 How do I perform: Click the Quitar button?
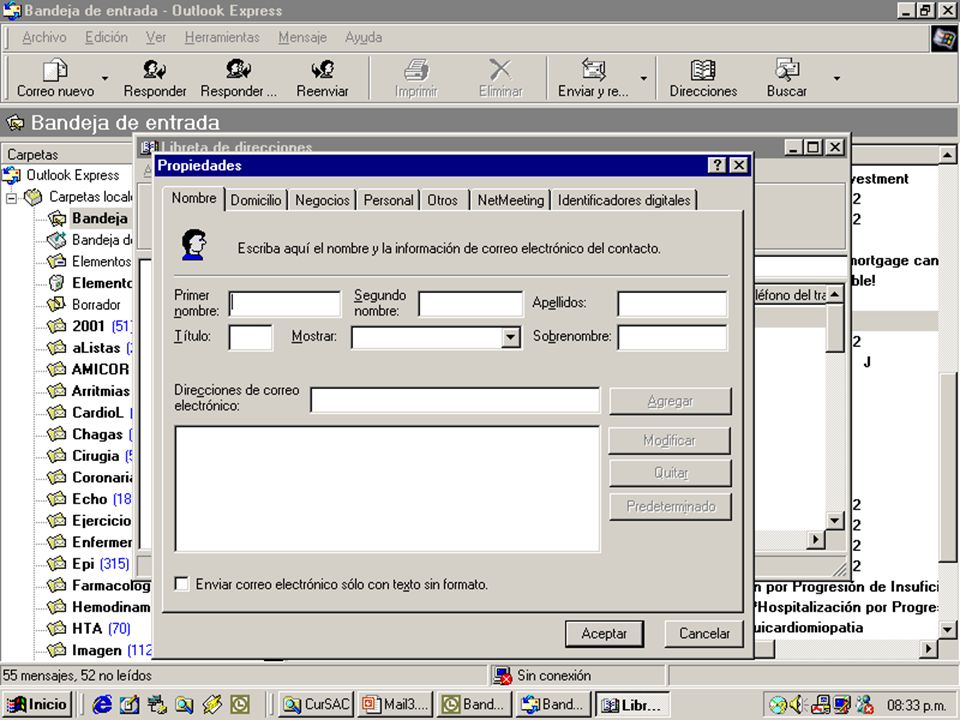tap(670, 473)
